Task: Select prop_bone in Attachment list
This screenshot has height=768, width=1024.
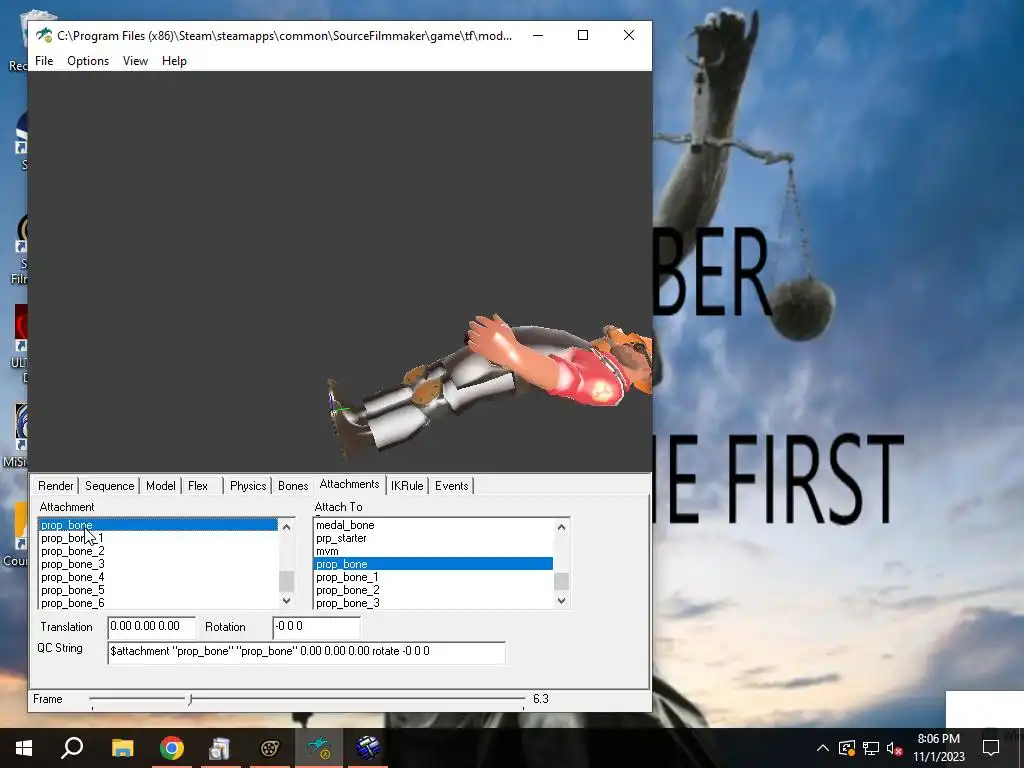Action: [158, 525]
